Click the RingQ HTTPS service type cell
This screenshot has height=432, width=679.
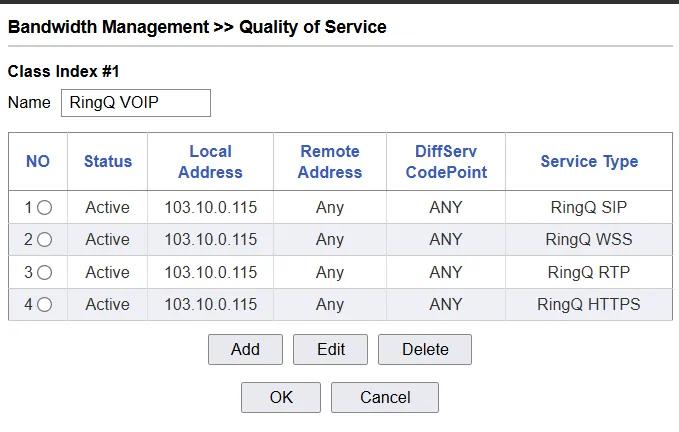(x=589, y=304)
